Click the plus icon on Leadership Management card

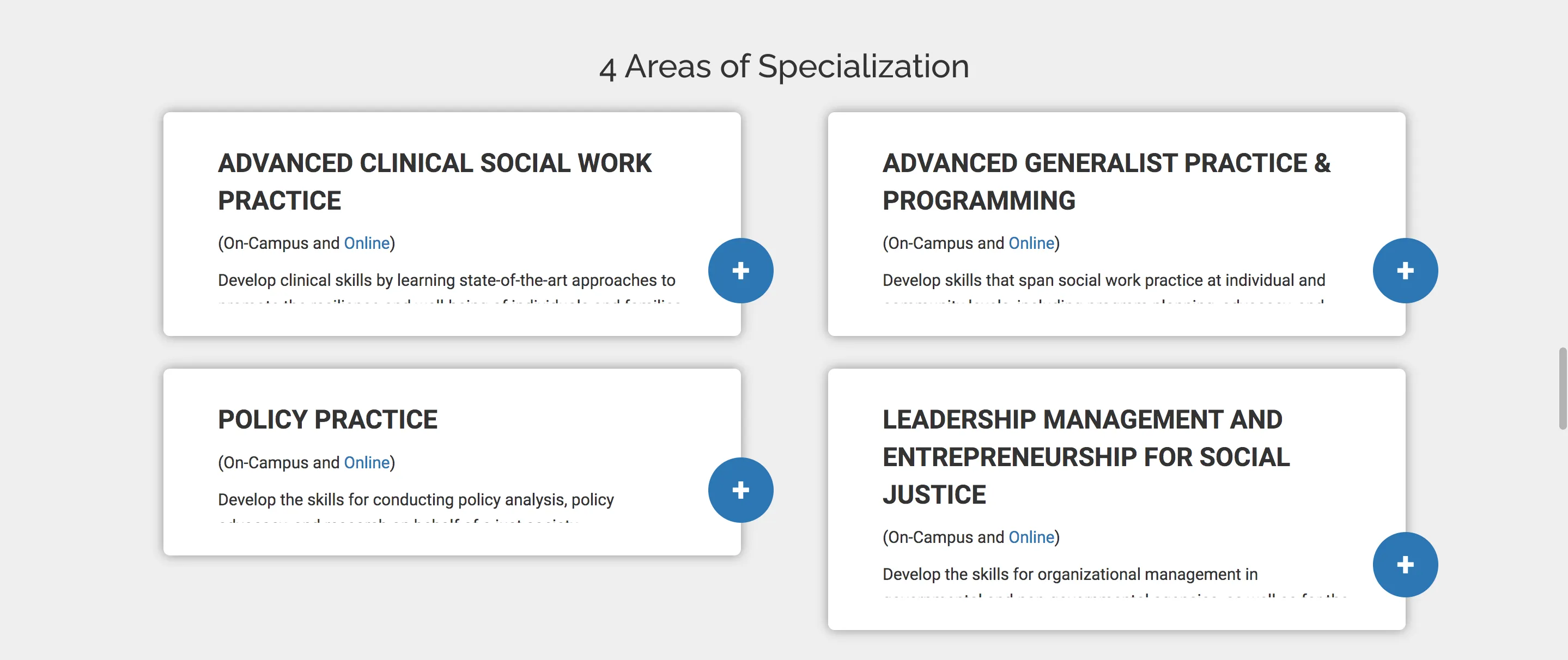[x=1405, y=565]
